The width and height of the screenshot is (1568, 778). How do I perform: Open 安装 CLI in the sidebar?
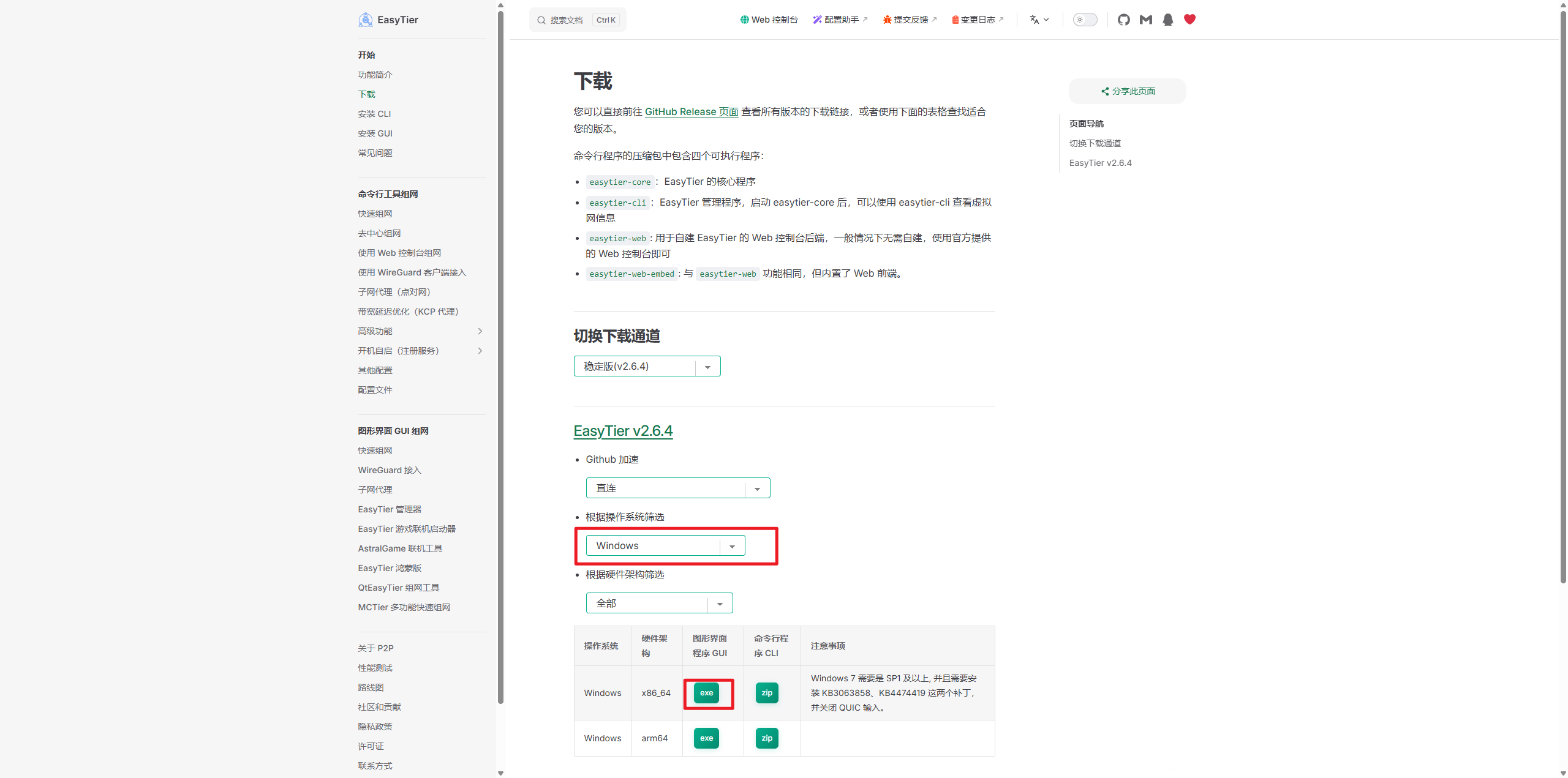point(374,114)
